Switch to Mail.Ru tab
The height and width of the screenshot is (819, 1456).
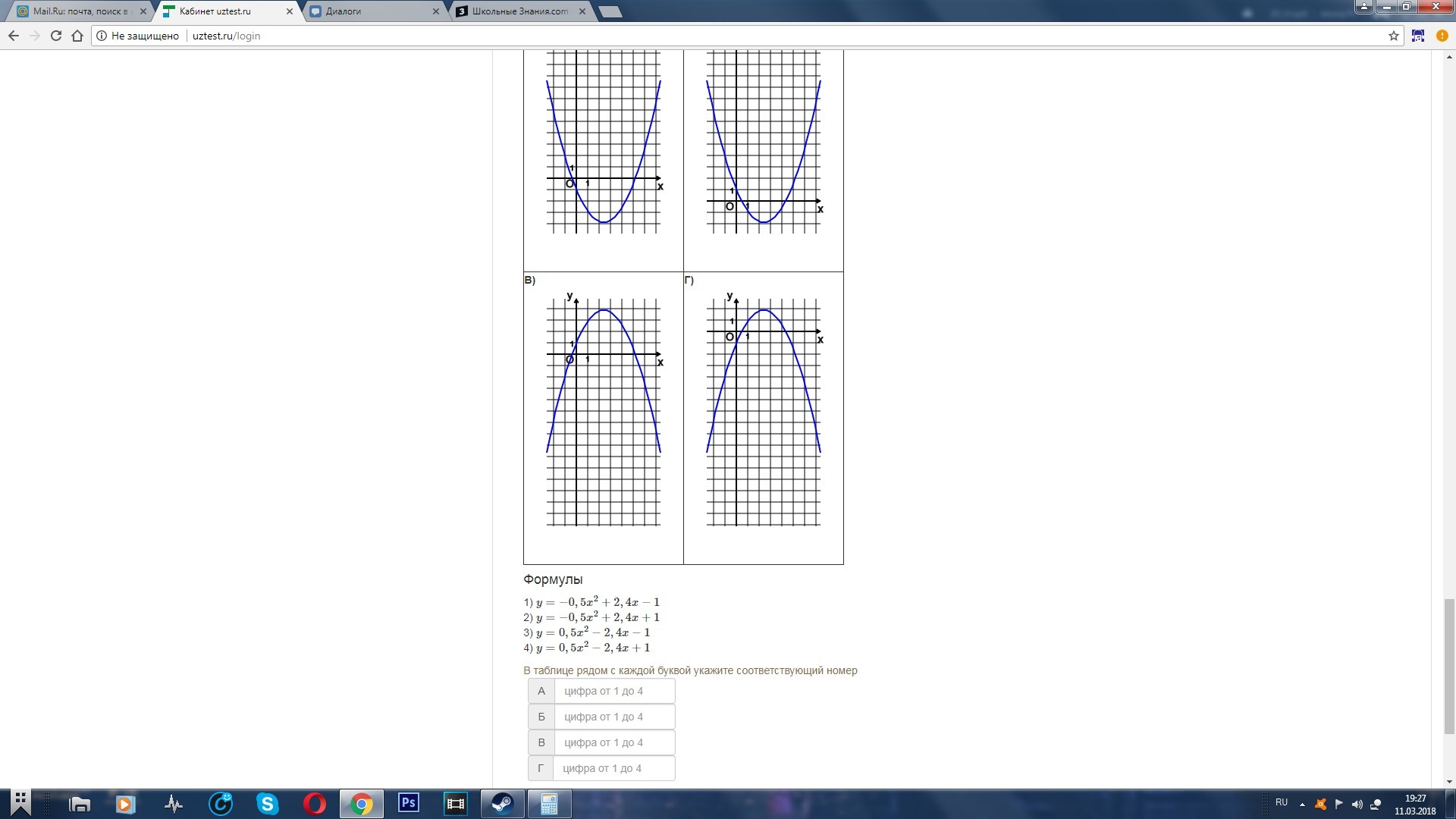(80, 11)
